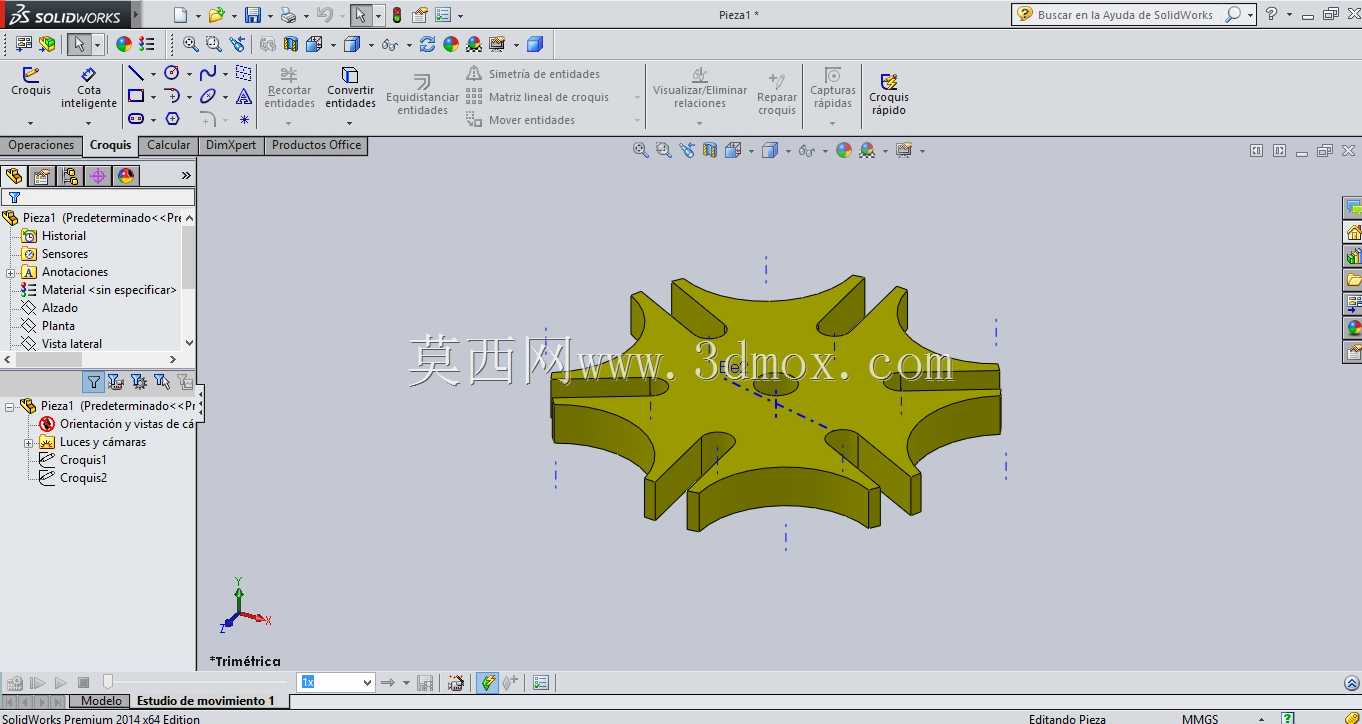The width and height of the screenshot is (1362, 724).
Task: Save the part with the floppy disk icon
Action: [x=253, y=15]
